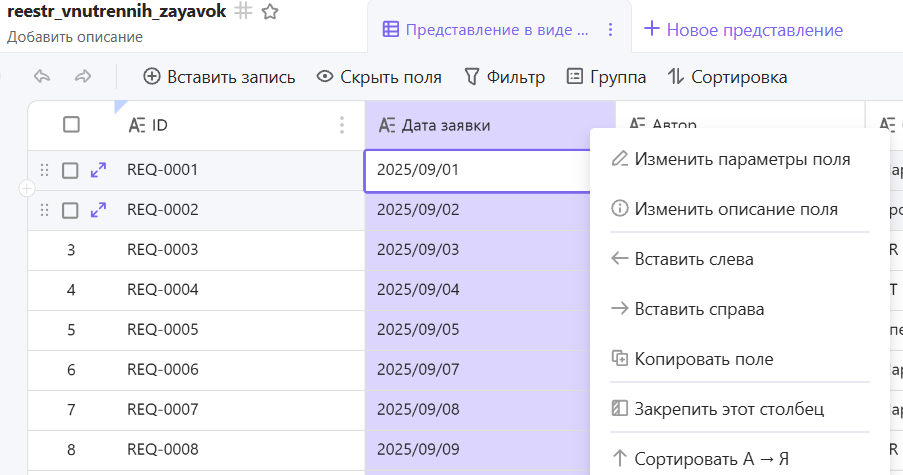The height and width of the screenshot is (475, 903).
Task: Open the 'Сортировка' toolbar option
Action: pyautogui.click(x=727, y=77)
